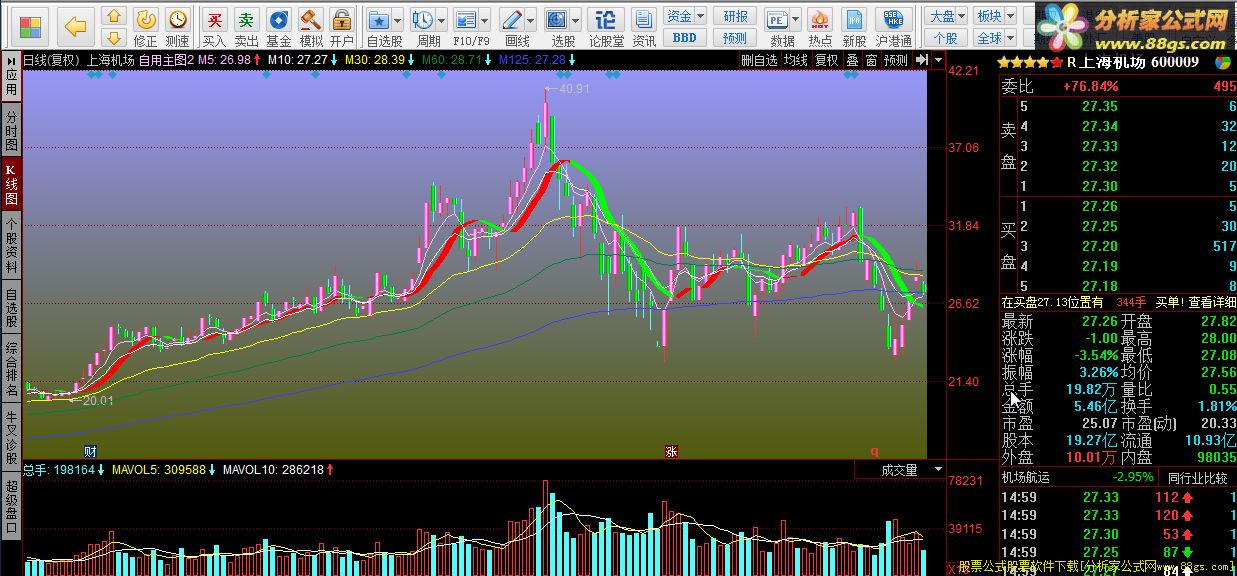Click the stock name 上海机场 600009

click(x=1139, y=61)
